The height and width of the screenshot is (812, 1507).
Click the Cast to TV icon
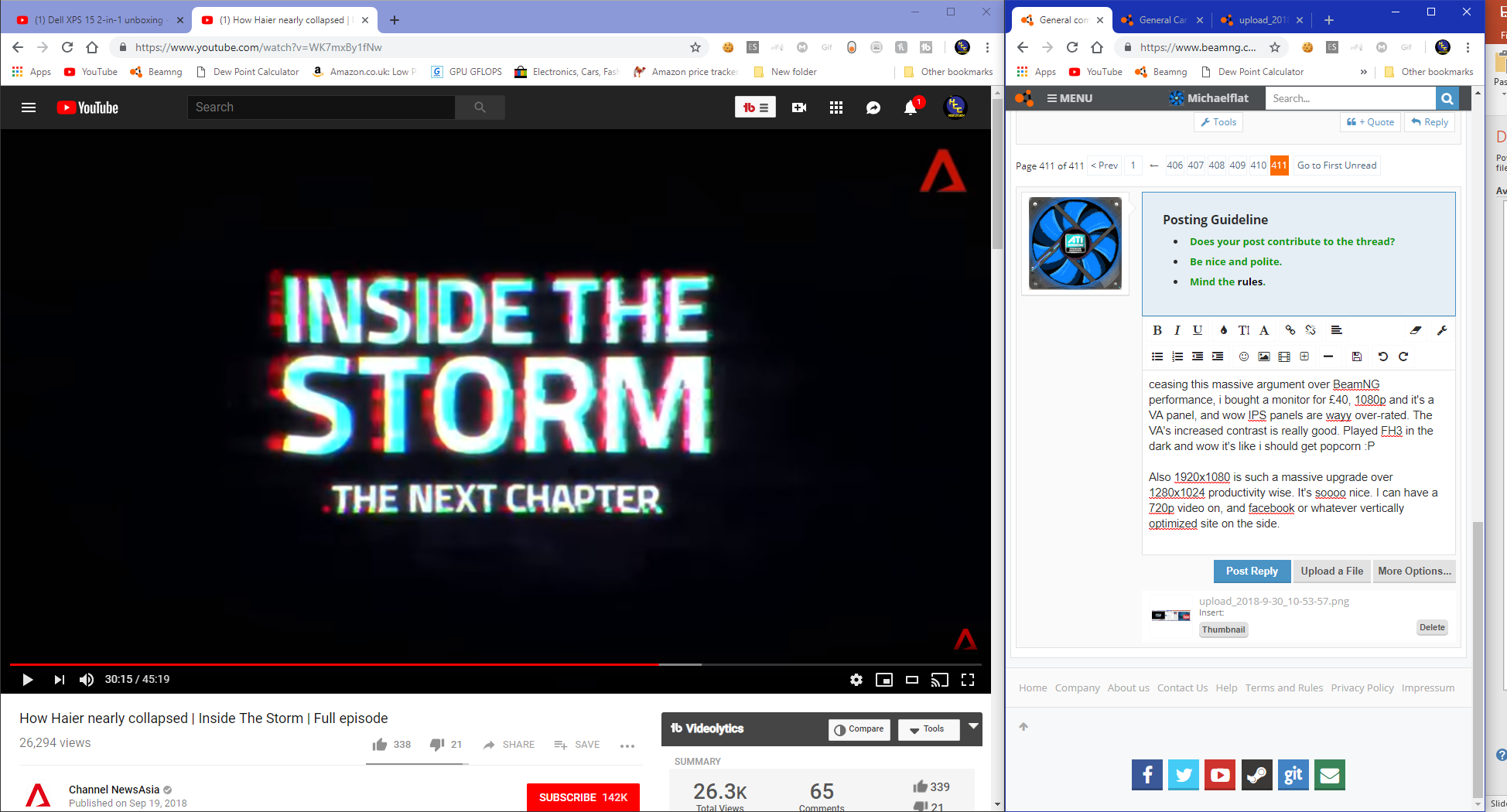tap(940, 680)
